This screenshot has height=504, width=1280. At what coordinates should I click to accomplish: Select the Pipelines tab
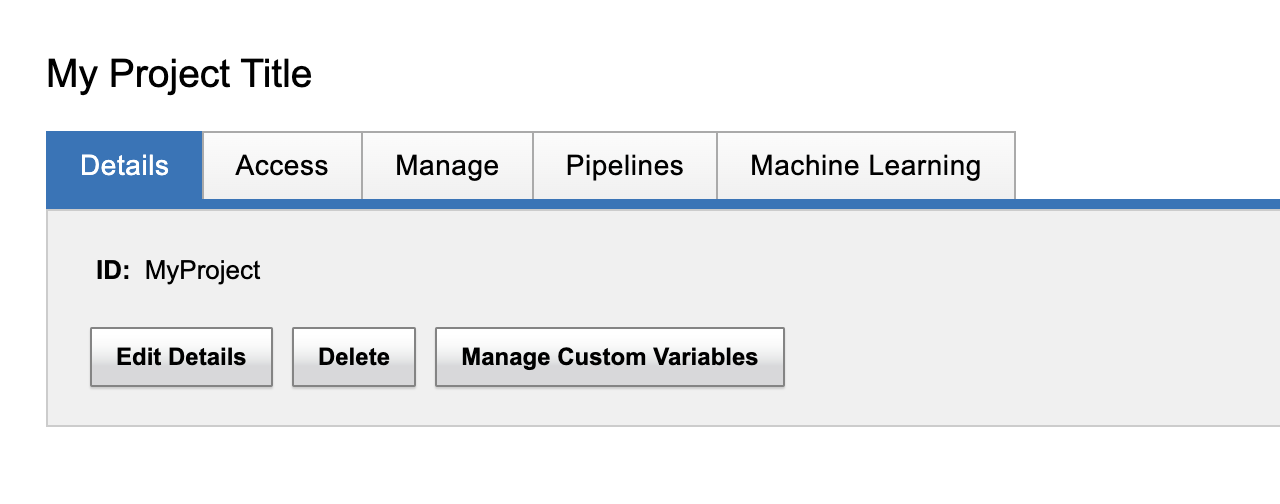click(x=625, y=166)
